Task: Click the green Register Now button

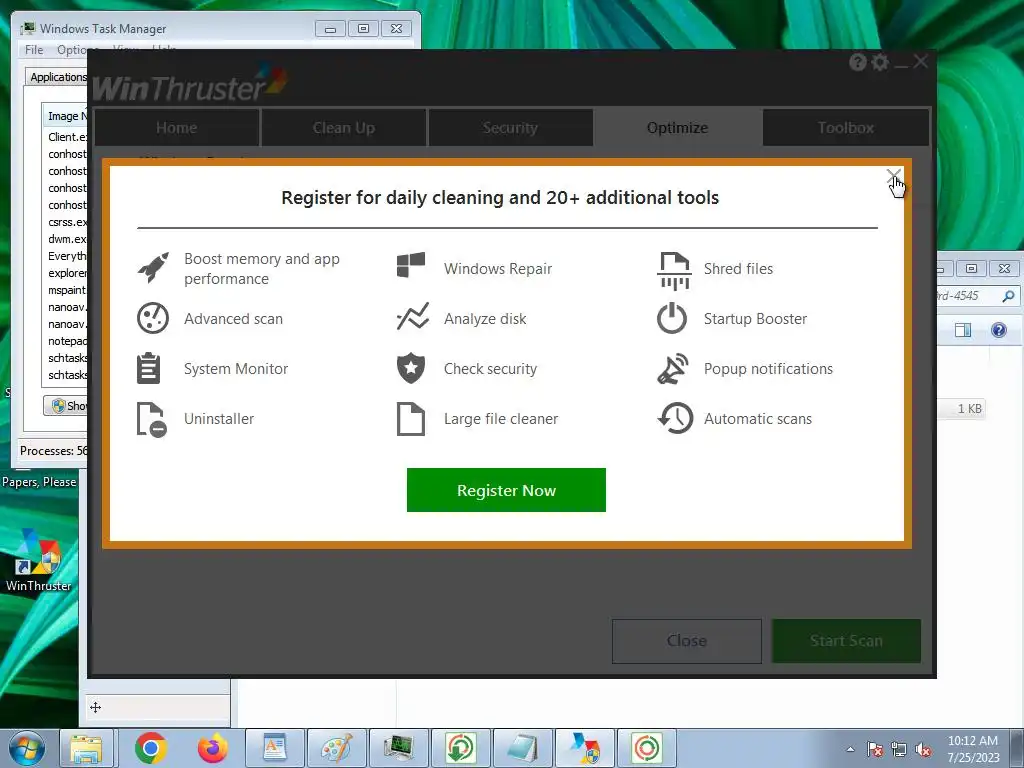Action: click(506, 490)
